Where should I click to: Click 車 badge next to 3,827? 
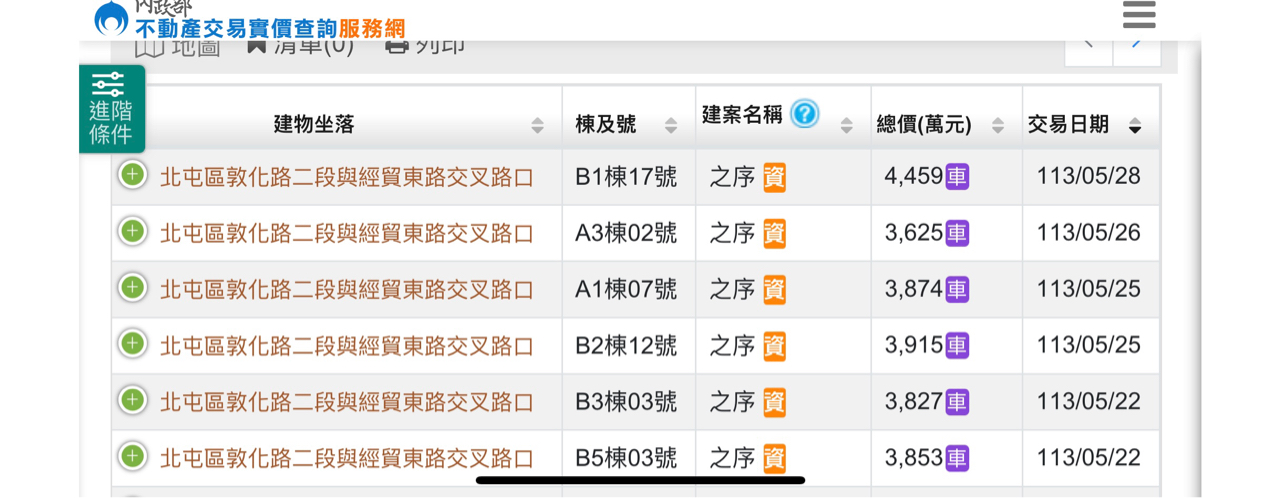click(x=957, y=402)
